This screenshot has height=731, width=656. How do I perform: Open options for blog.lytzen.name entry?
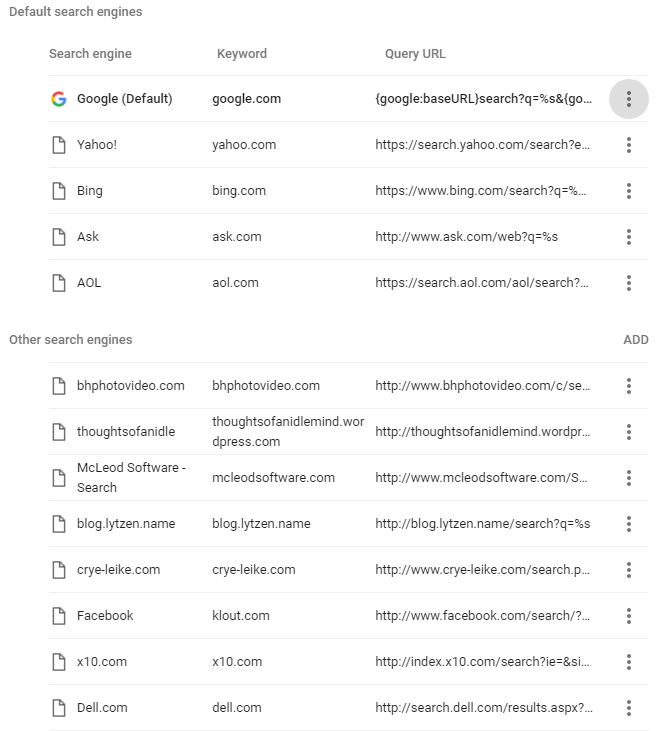point(629,524)
